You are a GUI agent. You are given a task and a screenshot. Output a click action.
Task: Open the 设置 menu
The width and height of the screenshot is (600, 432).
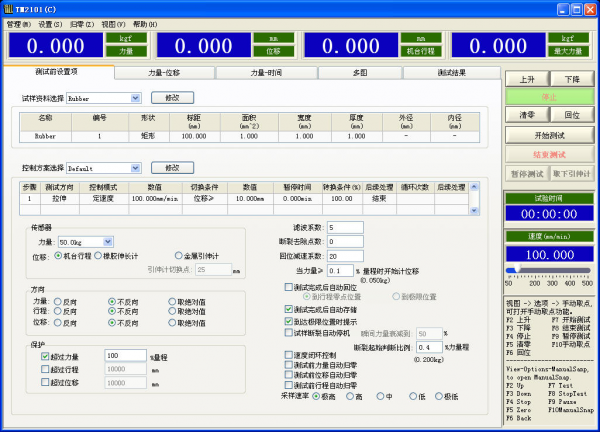[49, 23]
